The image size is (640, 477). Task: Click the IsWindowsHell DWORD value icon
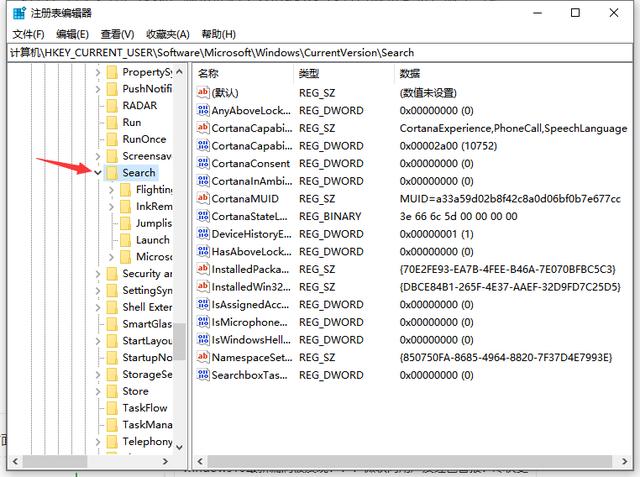(203, 339)
